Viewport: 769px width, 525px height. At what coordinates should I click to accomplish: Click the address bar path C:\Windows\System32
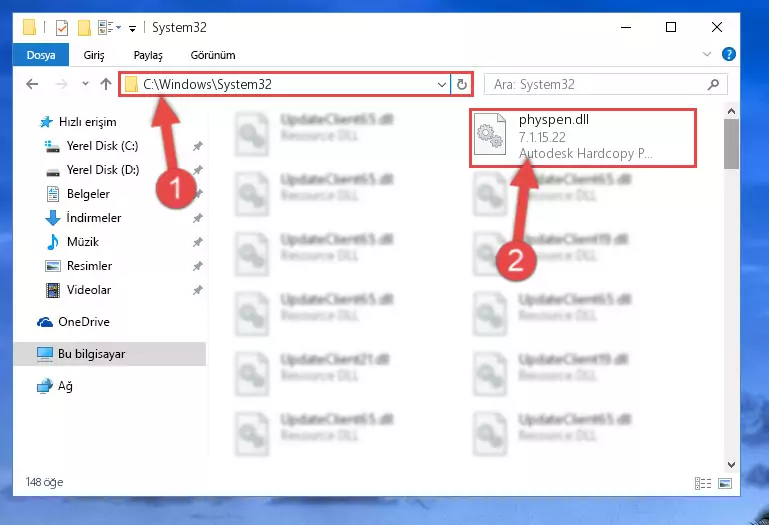(x=207, y=84)
